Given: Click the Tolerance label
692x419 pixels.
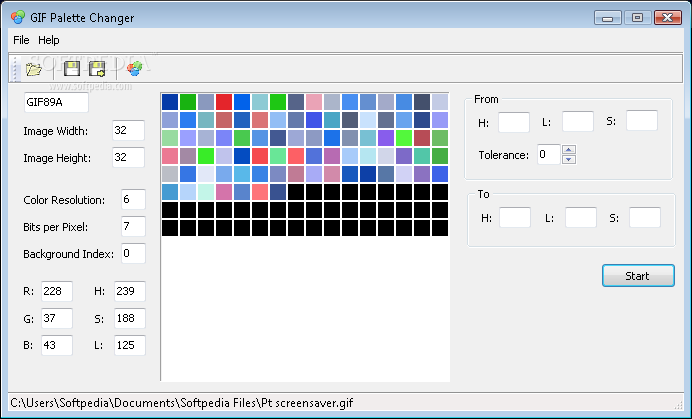Looking at the screenshot, I should pos(504,155).
